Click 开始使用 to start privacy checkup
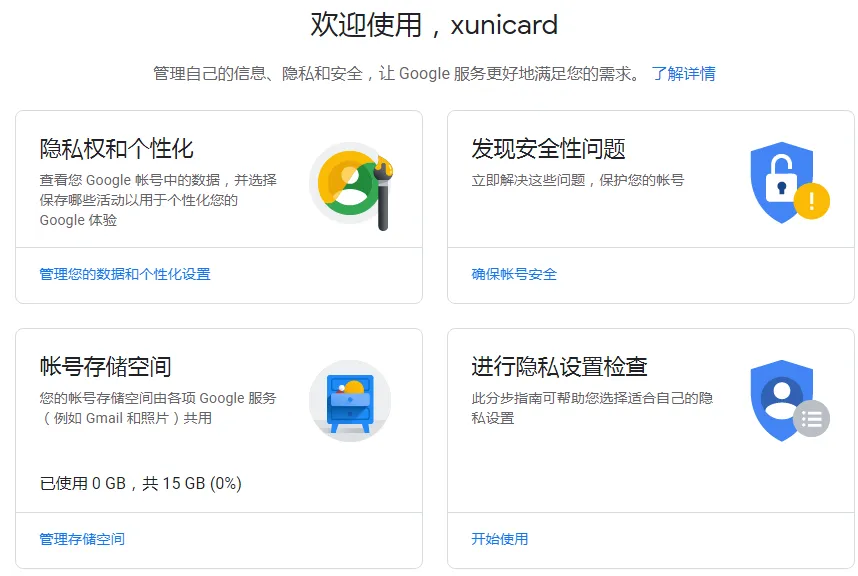The height and width of the screenshot is (576, 858). 500,539
